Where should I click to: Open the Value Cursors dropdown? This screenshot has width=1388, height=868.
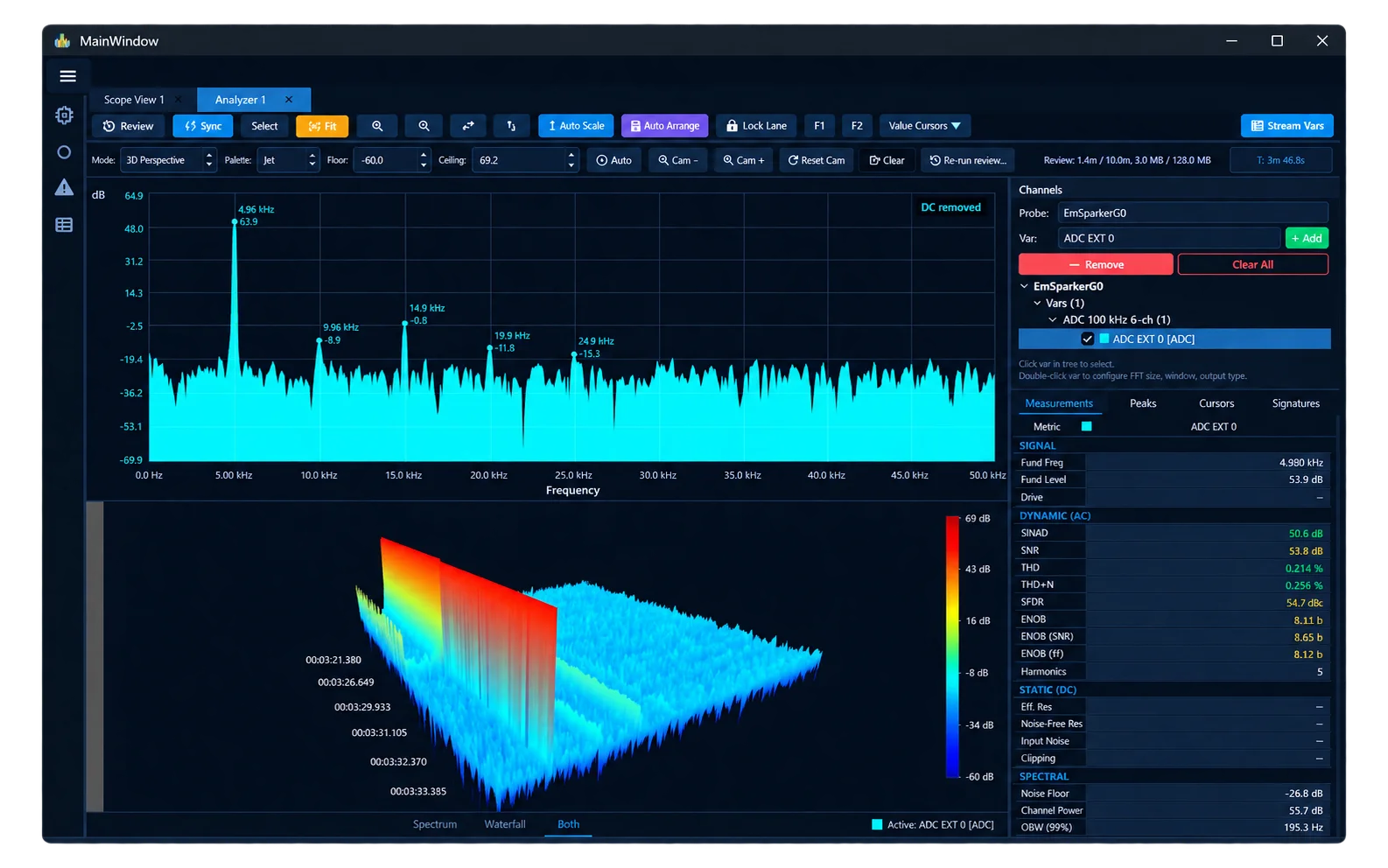coord(925,126)
